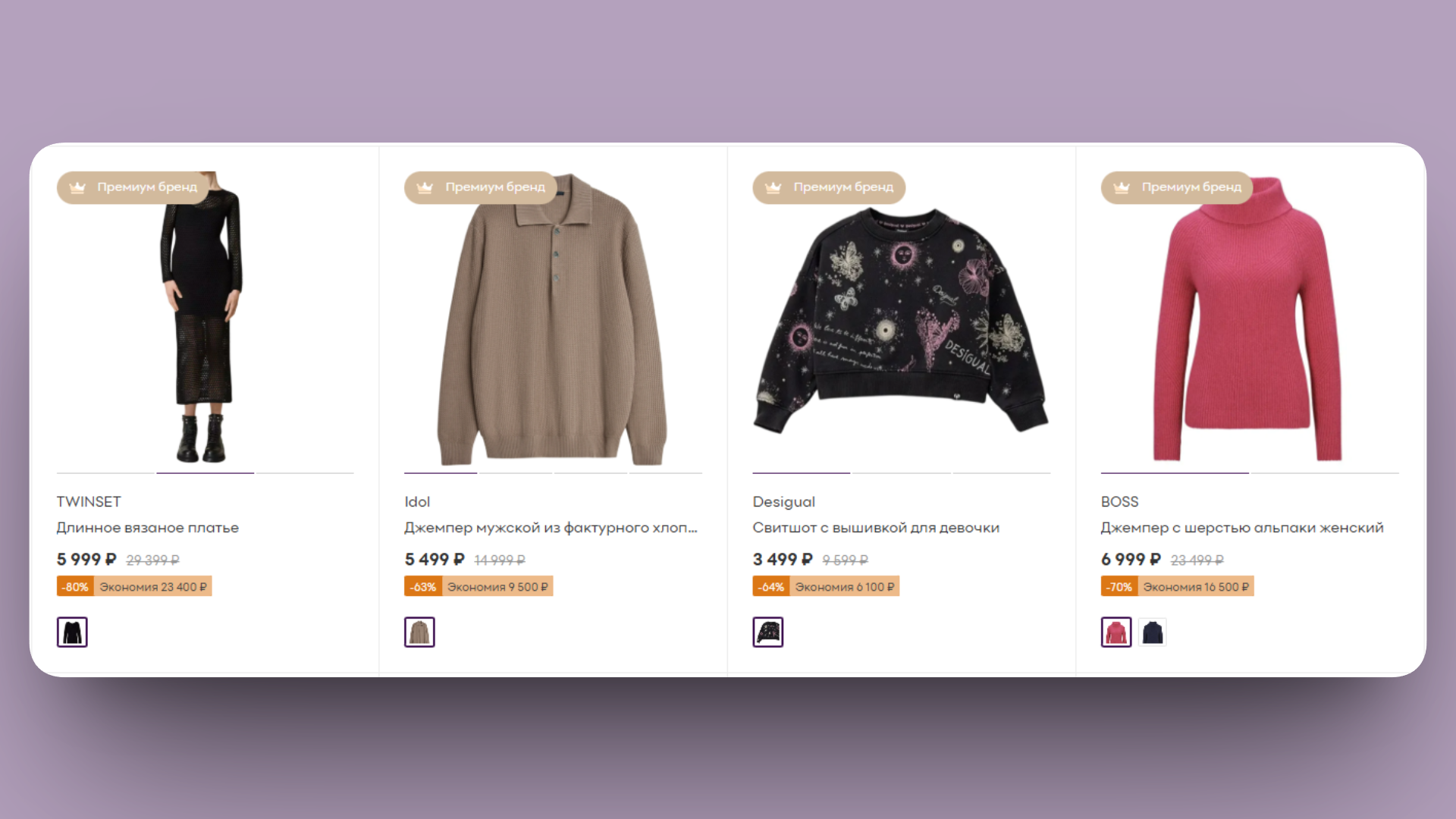Click crown icon on TWINSET premium badge
This screenshot has height=819, width=1456.
[x=77, y=187]
